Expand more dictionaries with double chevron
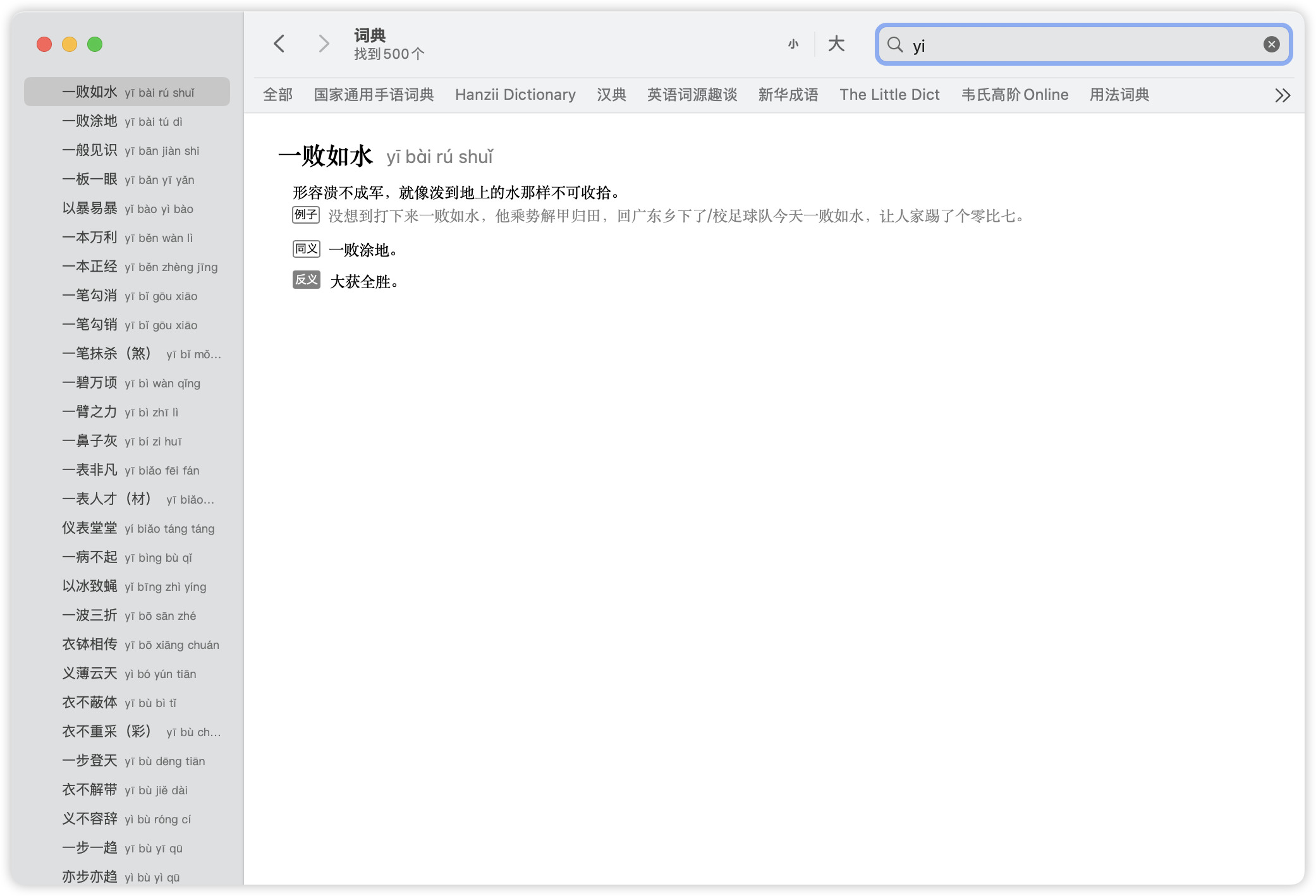Screen dimensions: 1316x896 (1282, 95)
